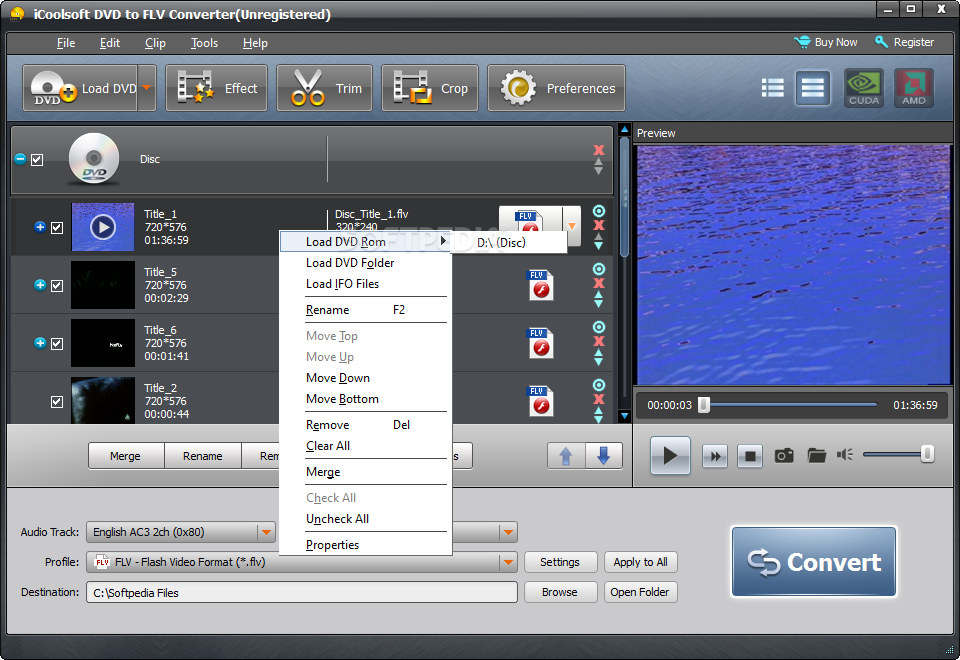Viewport: 960px width, 660px height.
Task: Choose Move Down from context menu
Action: tap(366, 378)
